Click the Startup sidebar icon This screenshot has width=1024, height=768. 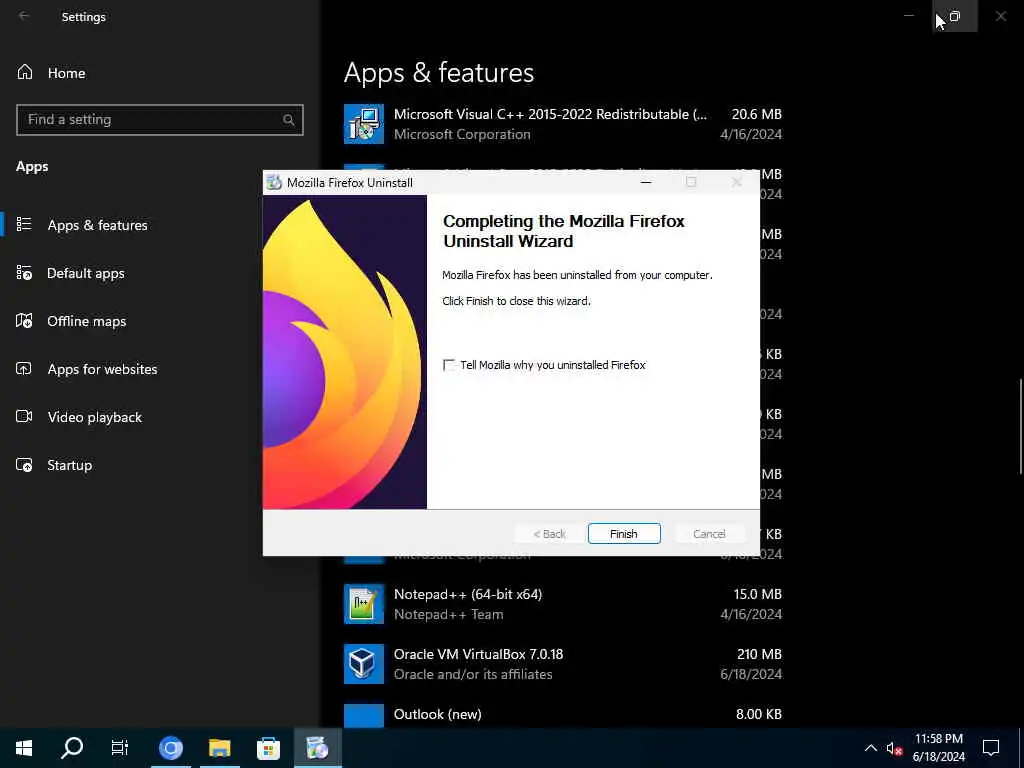click(x=24, y=465)
